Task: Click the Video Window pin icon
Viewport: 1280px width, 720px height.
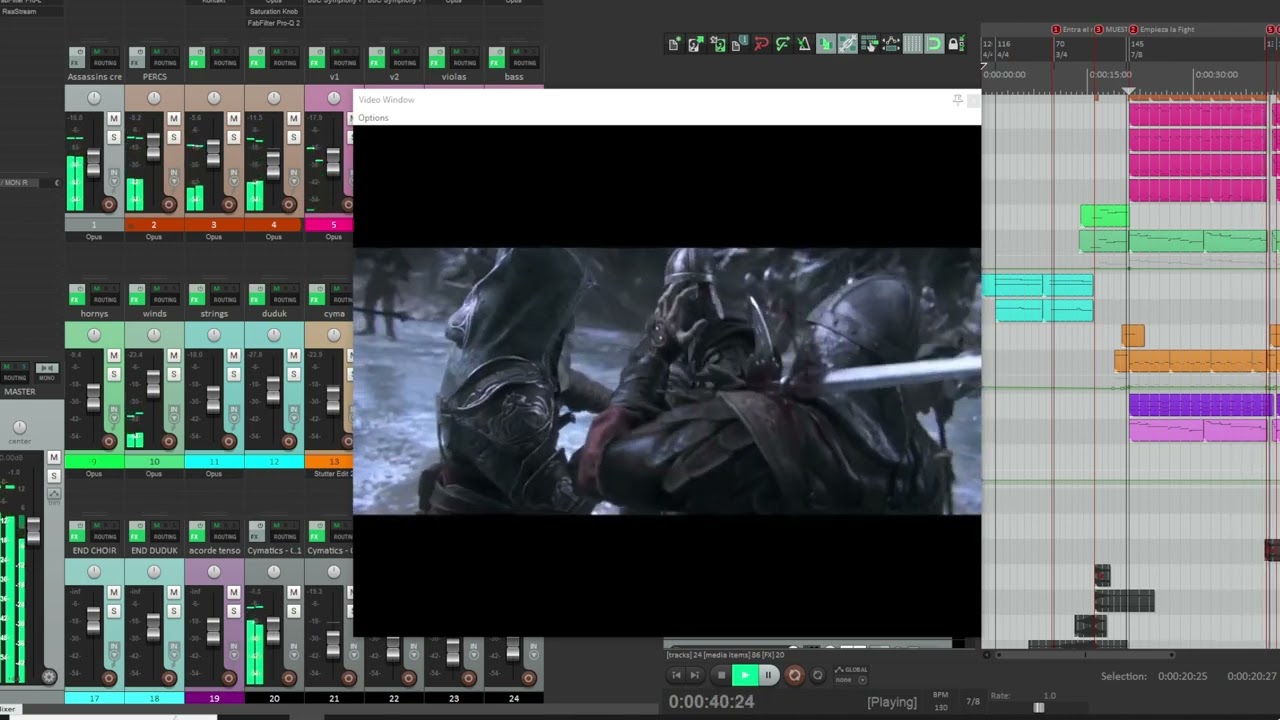Action: (x=957, y=100)
